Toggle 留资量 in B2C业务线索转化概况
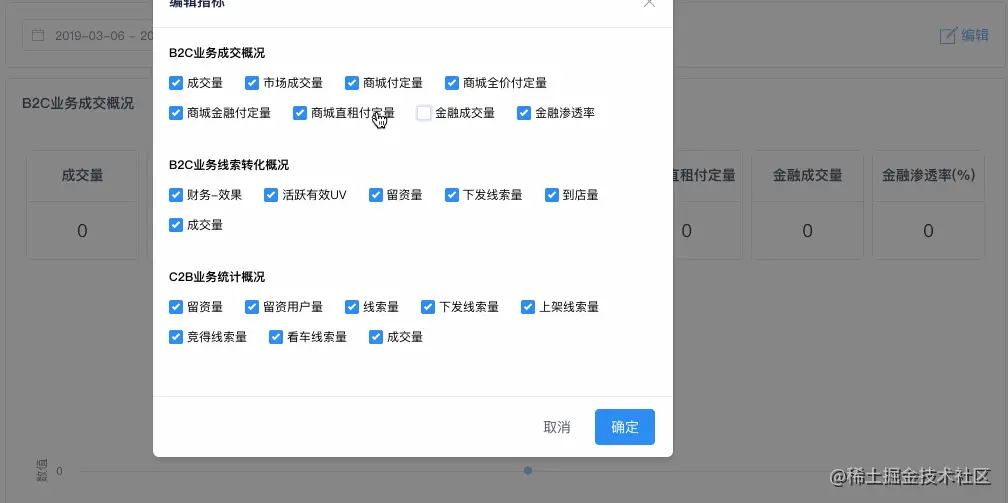This screenshot has height=503, width=1008. pos(376,195)
